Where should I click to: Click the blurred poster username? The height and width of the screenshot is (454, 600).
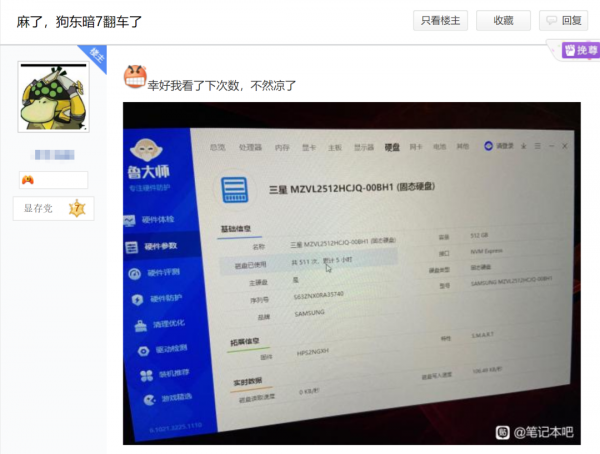coord(54,155)
